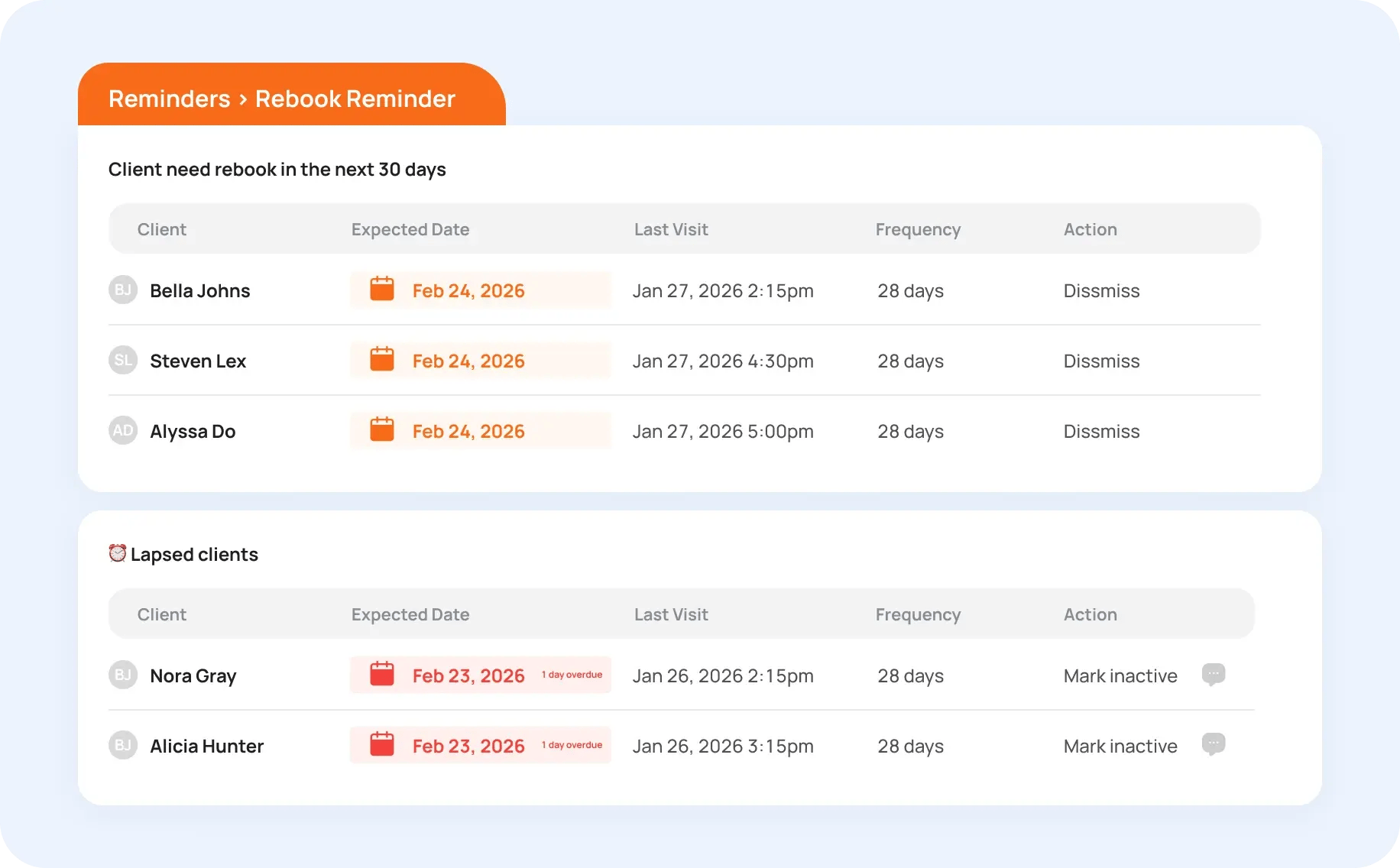Click the calendar icon in Bella Johns row
This screenshot has width=1400, height=868.
(381, 290)
